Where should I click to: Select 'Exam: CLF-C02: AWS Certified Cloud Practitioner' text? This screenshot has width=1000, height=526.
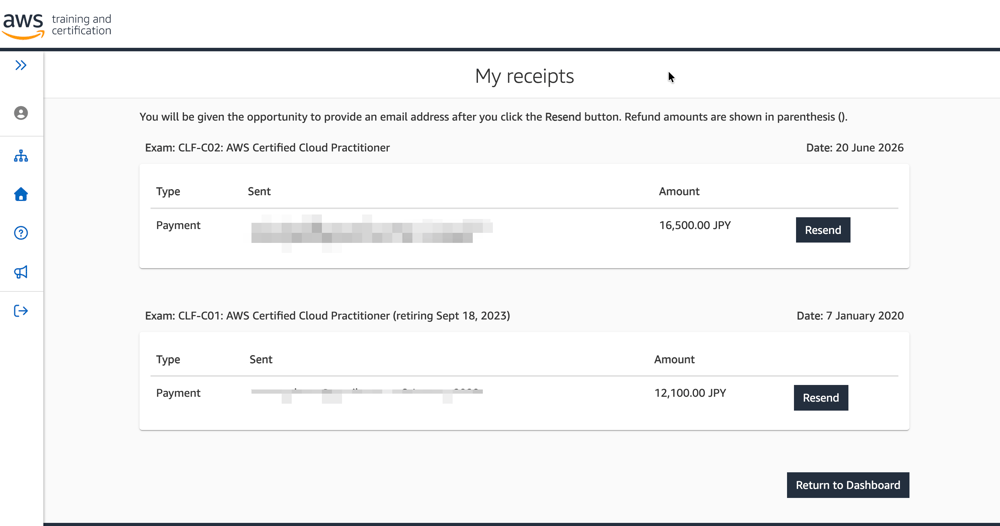tap(267, 147)
